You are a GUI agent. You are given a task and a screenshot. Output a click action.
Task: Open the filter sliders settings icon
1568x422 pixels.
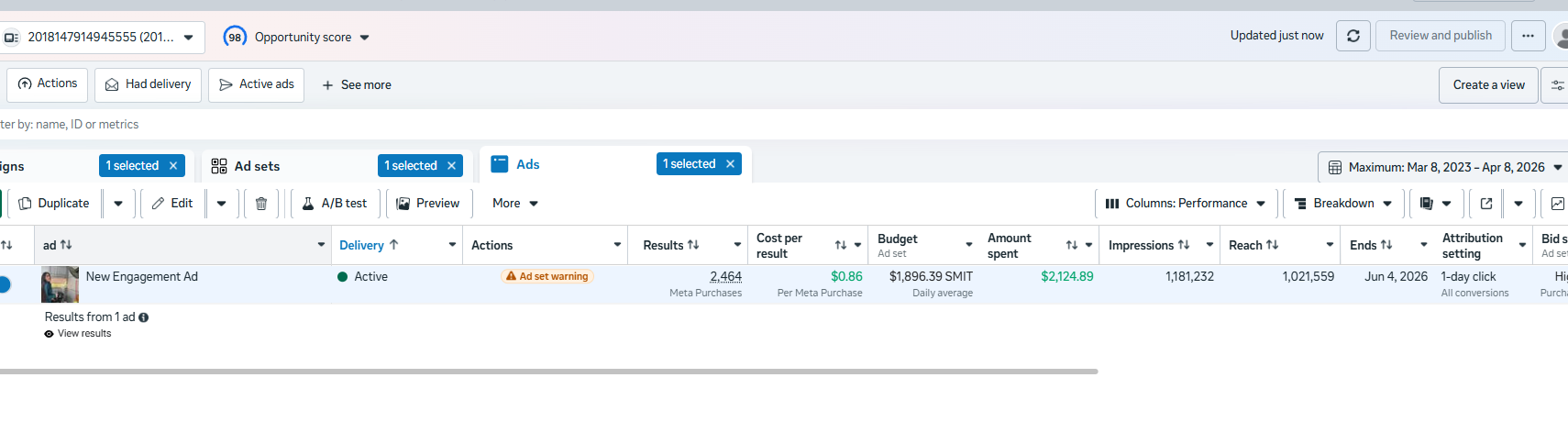coord(1557,85)
